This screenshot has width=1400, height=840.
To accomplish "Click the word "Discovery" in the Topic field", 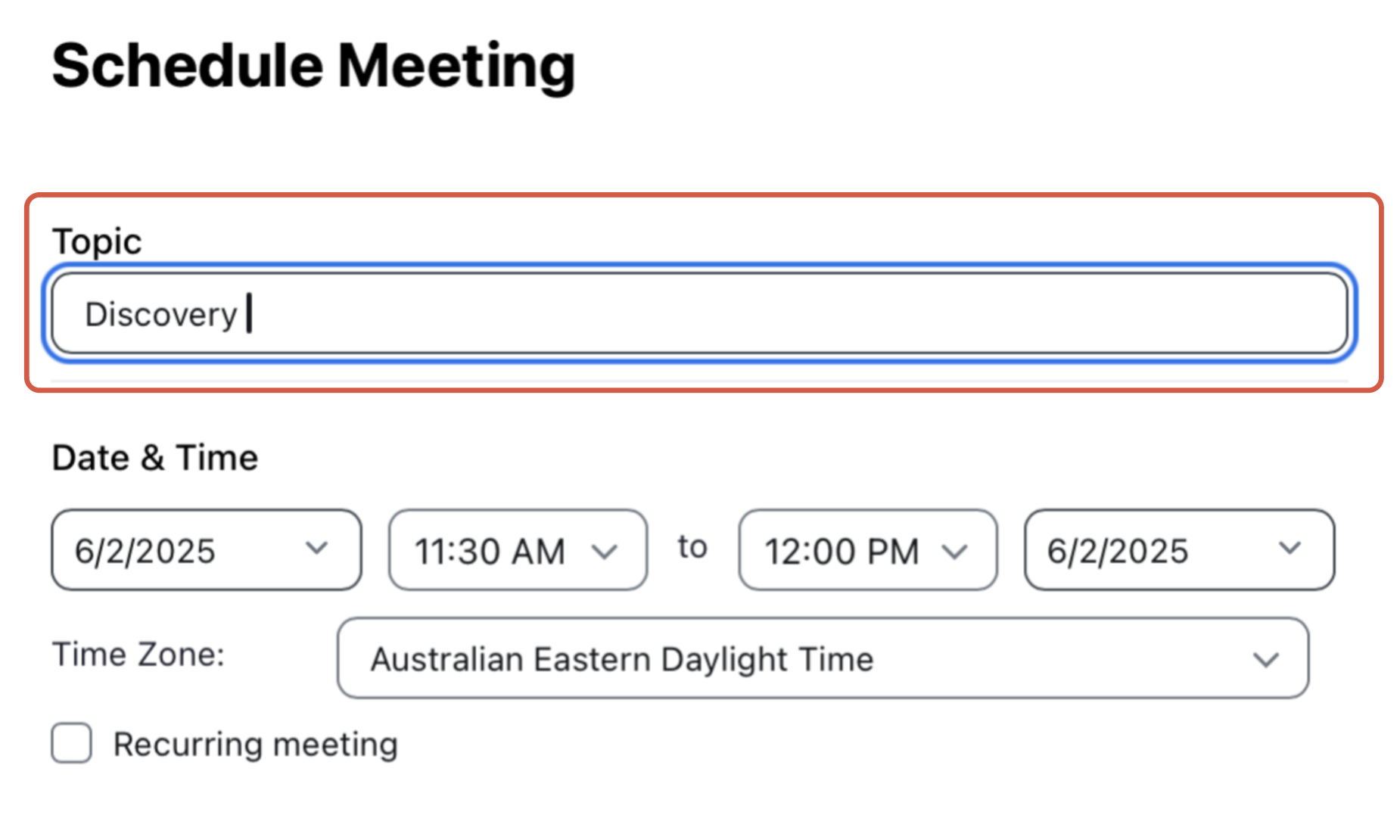I will click(161, 315).
